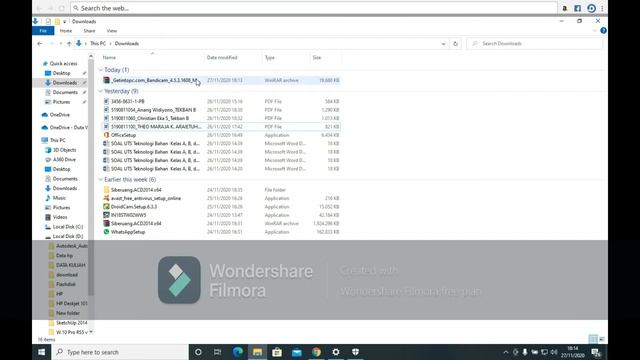Click the Up one level arrow
This screenshot has height=360, width=640.
pos(69,43)
